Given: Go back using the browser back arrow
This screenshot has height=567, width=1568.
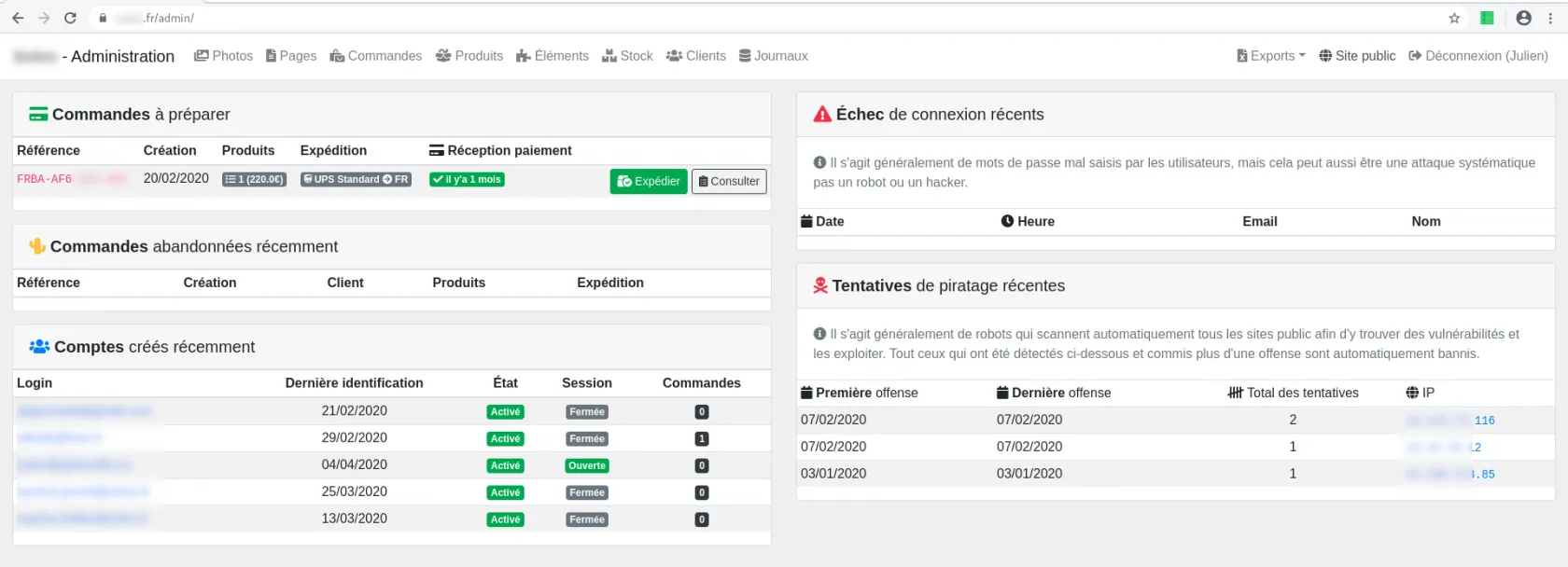Looking at the screenshot, I should (x=18, y=18).
